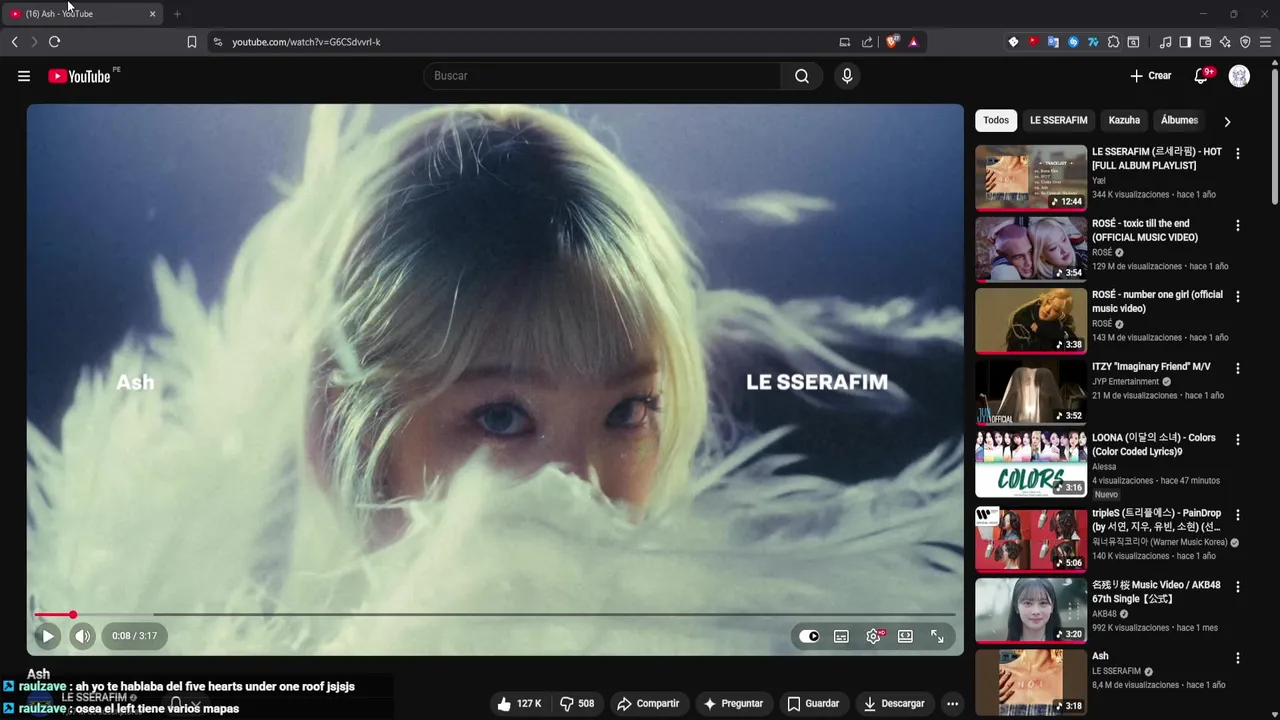Open the Brave Shields lion icon

point(892,42)
